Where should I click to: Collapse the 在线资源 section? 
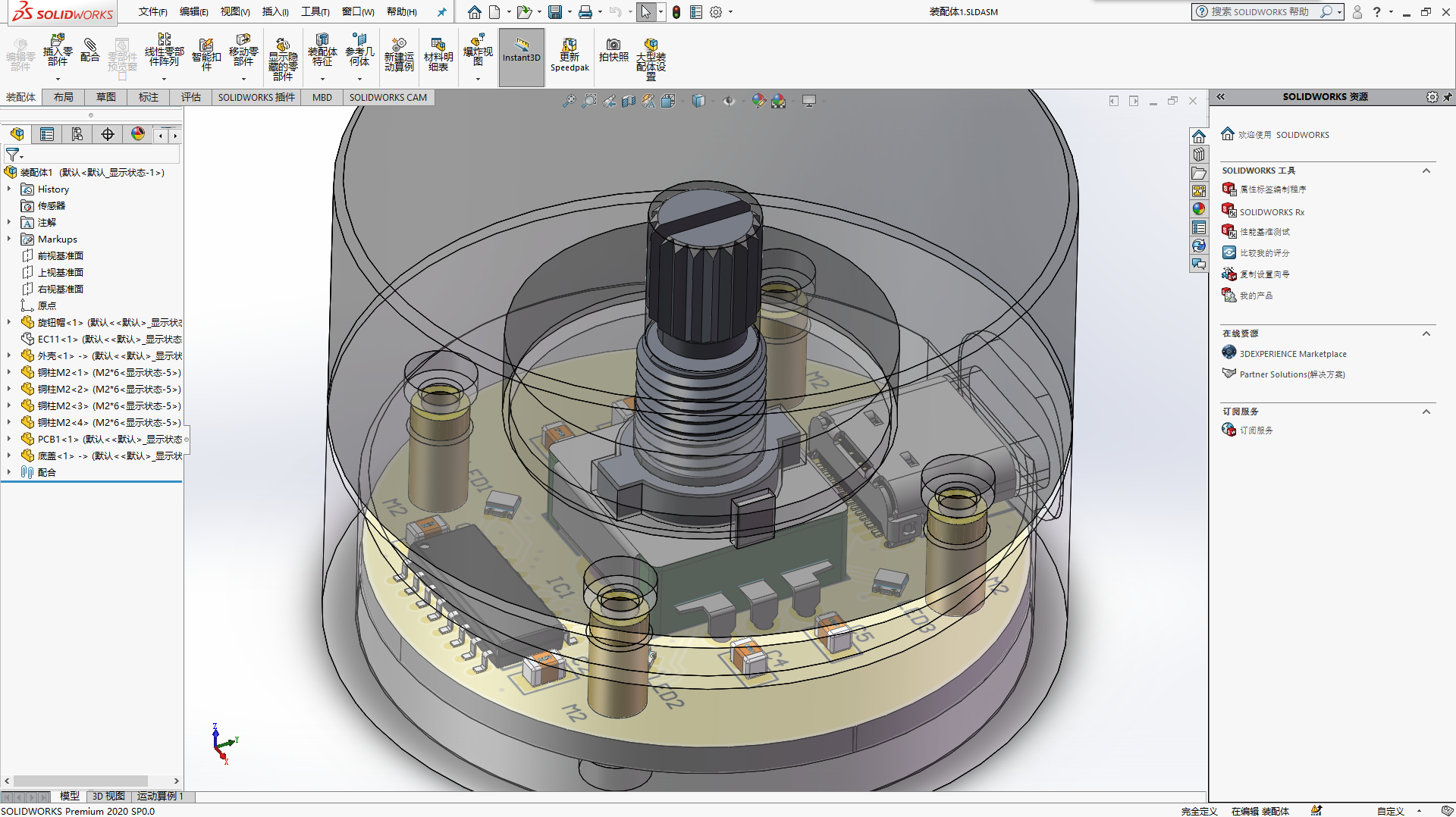[1426, 333]
